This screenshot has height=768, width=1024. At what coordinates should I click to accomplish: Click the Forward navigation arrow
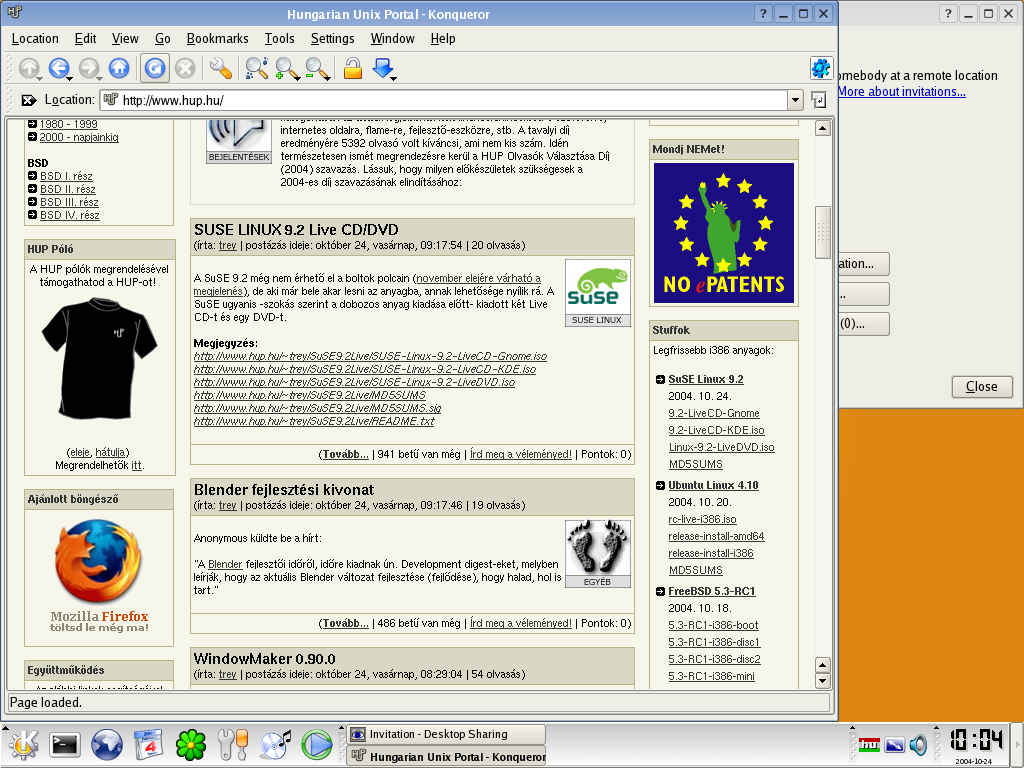[89, 68]
